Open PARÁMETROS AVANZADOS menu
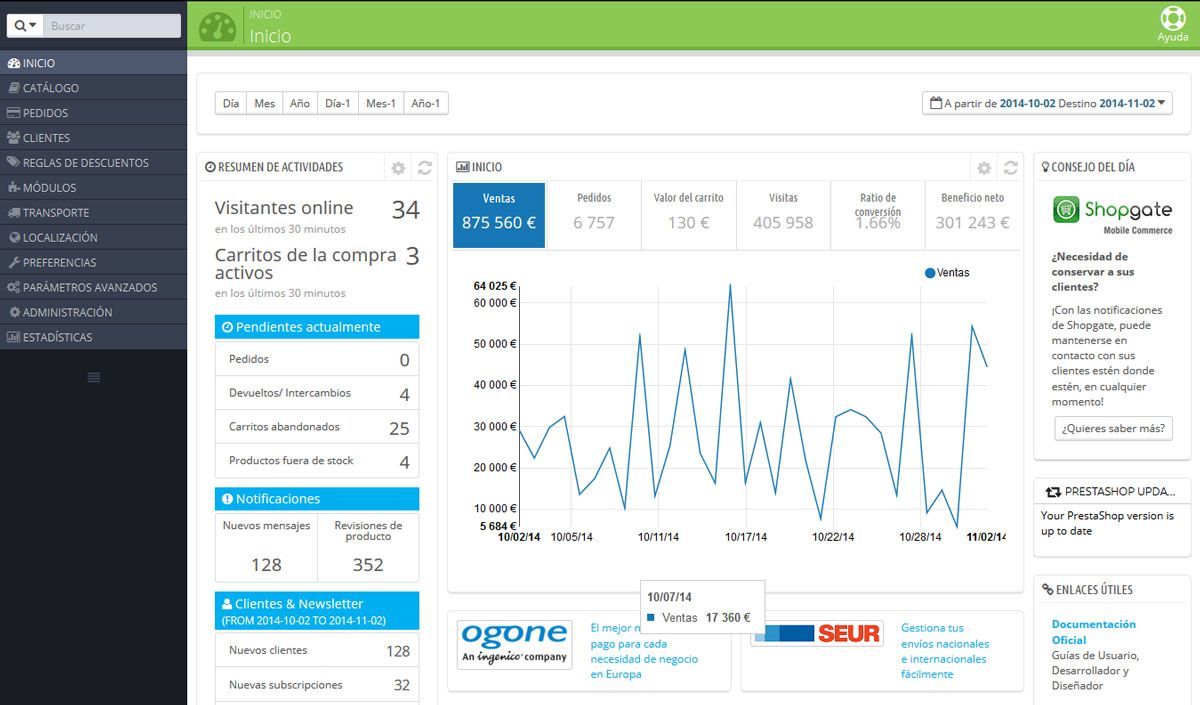The image size is (1200, 705). 93,288
